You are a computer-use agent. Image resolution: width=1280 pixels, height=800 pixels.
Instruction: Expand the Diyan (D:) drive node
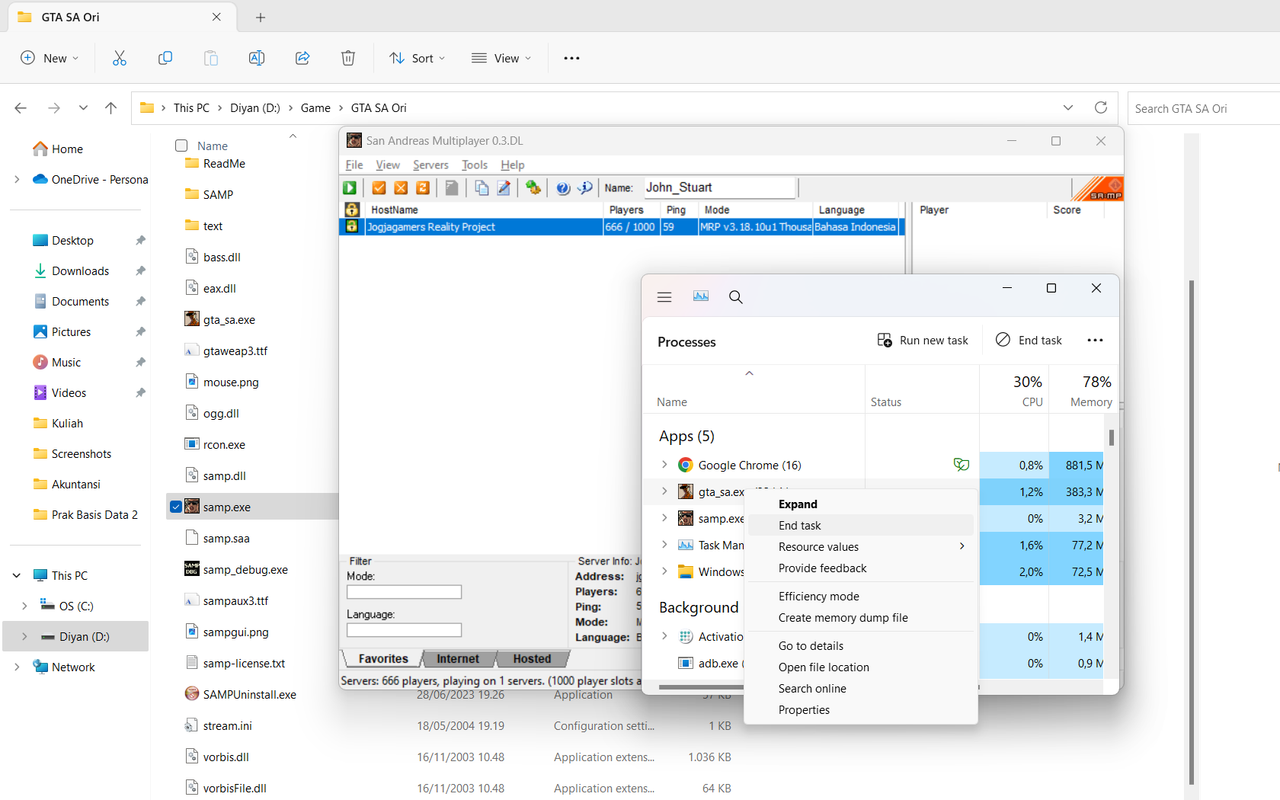25,637
